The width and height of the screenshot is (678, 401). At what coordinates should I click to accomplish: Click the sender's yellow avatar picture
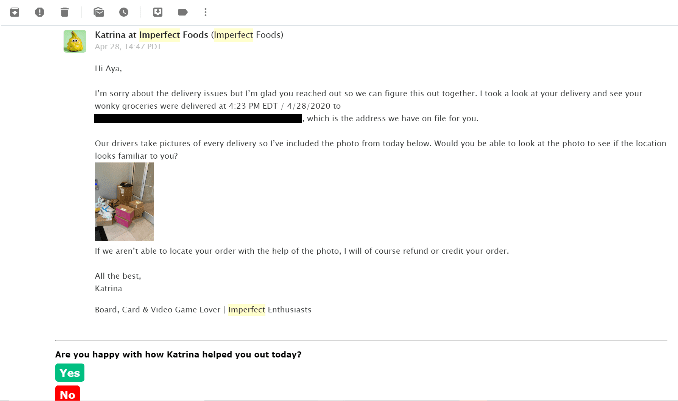click(x=75, y=41)
